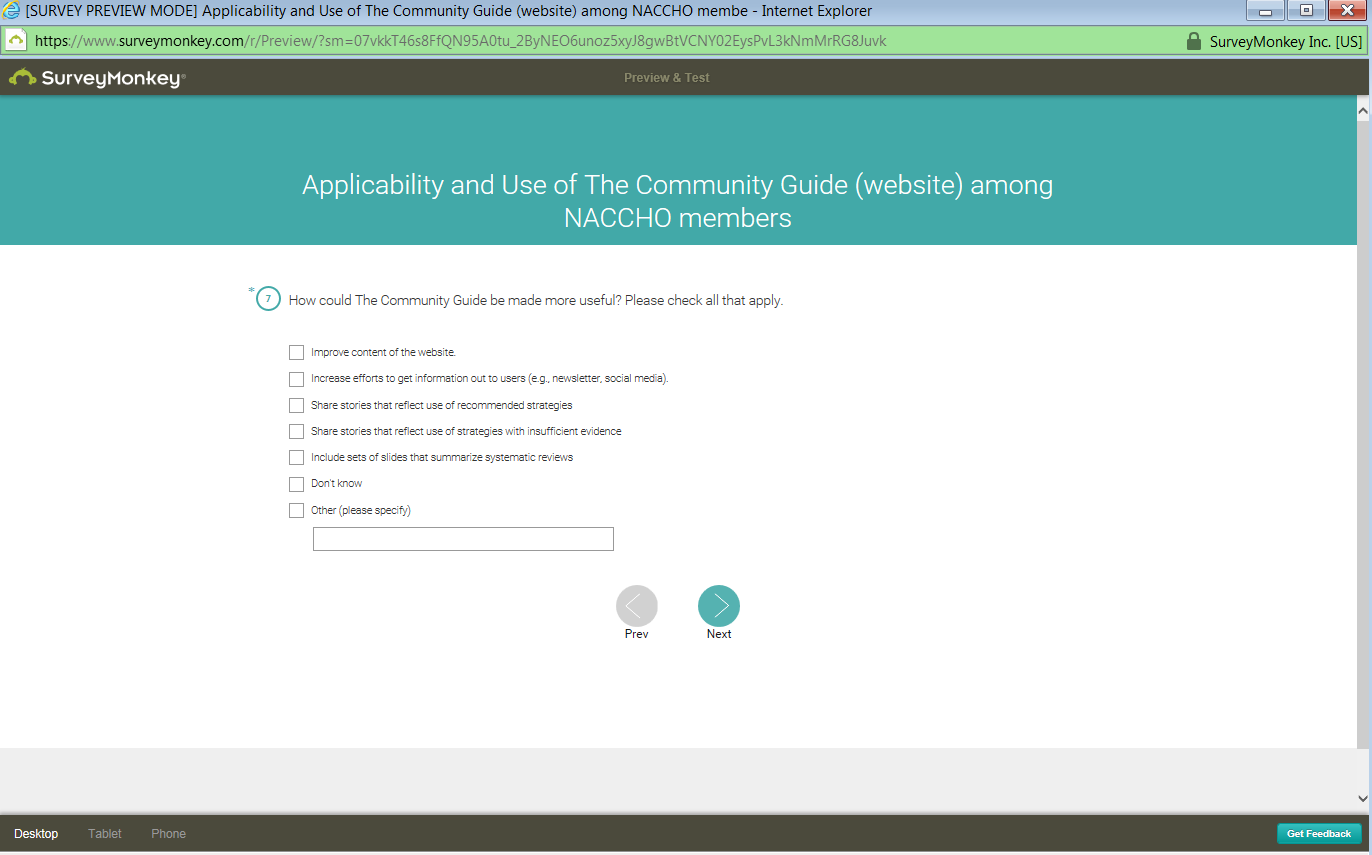Check 'Share stories… strategies with insufficient evidence'

click(296, 431)
